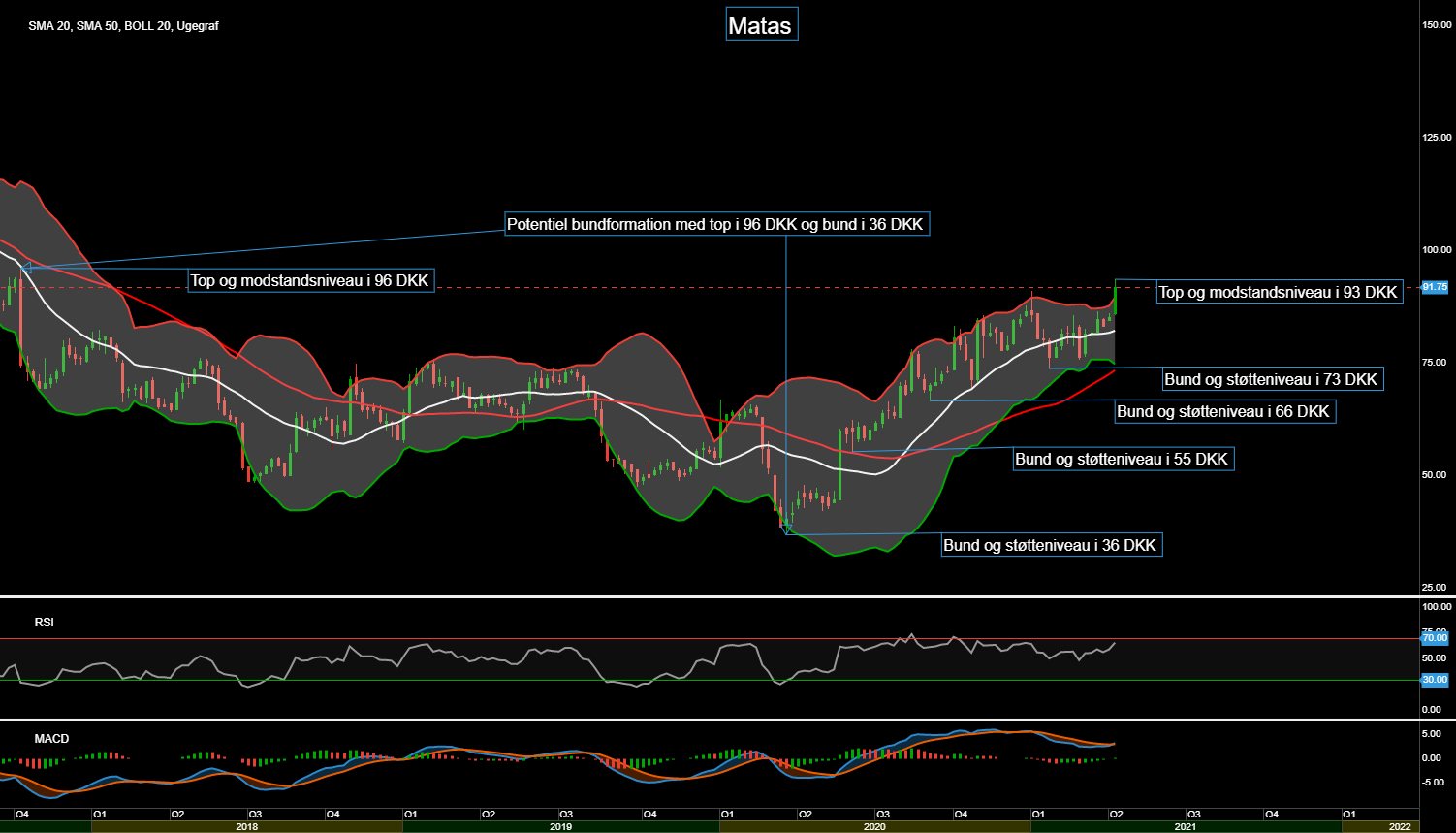This screenshot has height=833, width=1456.
Task: Select the 2018 year on timeline
Action: (x=247, y=827)
